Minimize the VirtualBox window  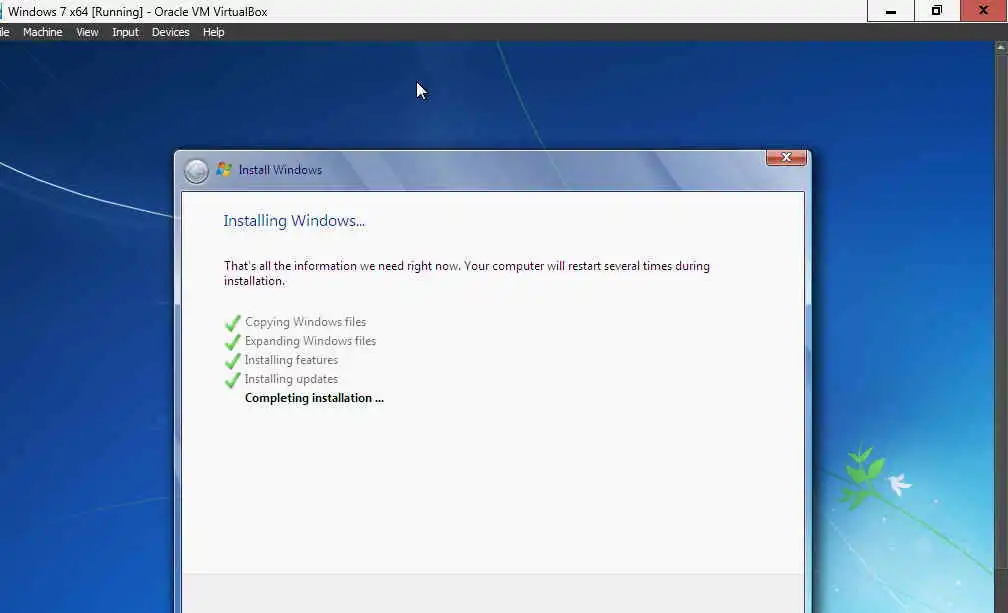click(890, 11)
